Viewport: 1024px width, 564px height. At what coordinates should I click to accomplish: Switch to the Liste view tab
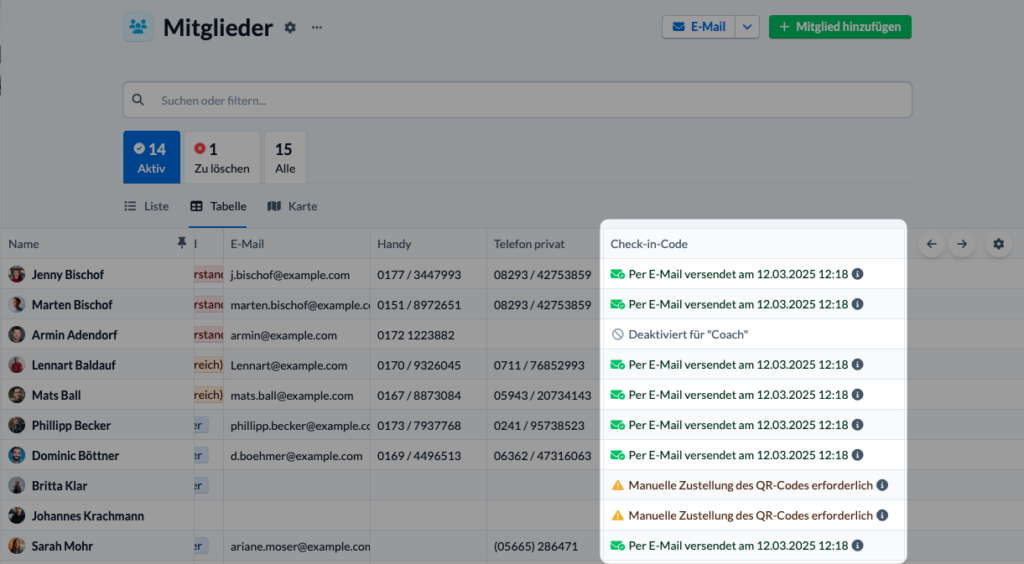pyautogui.click(x=147, y=206)
